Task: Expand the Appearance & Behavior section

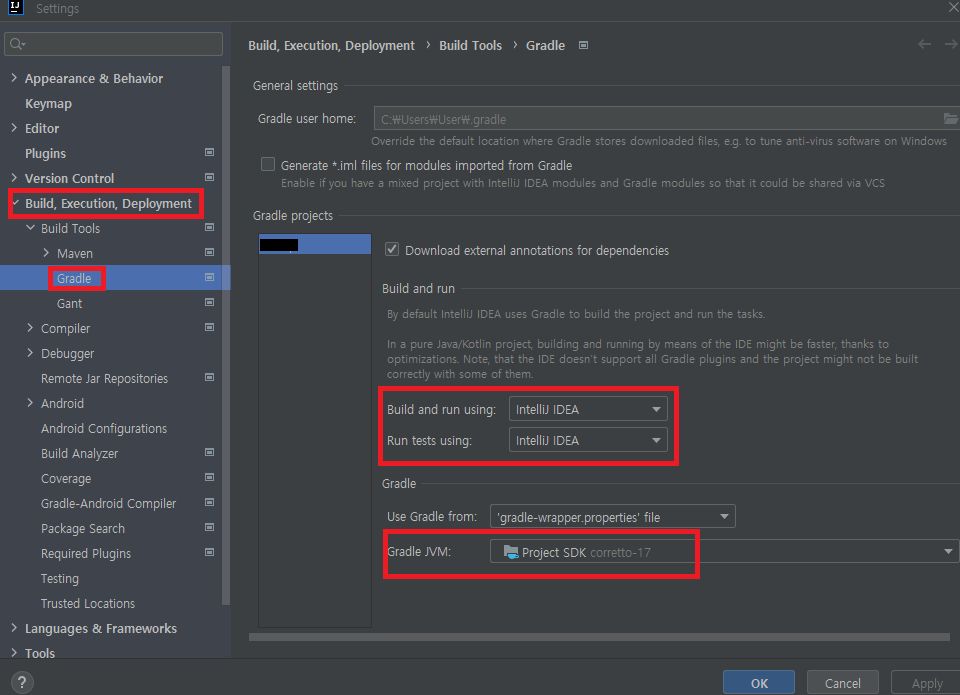Action: (14, 78)
